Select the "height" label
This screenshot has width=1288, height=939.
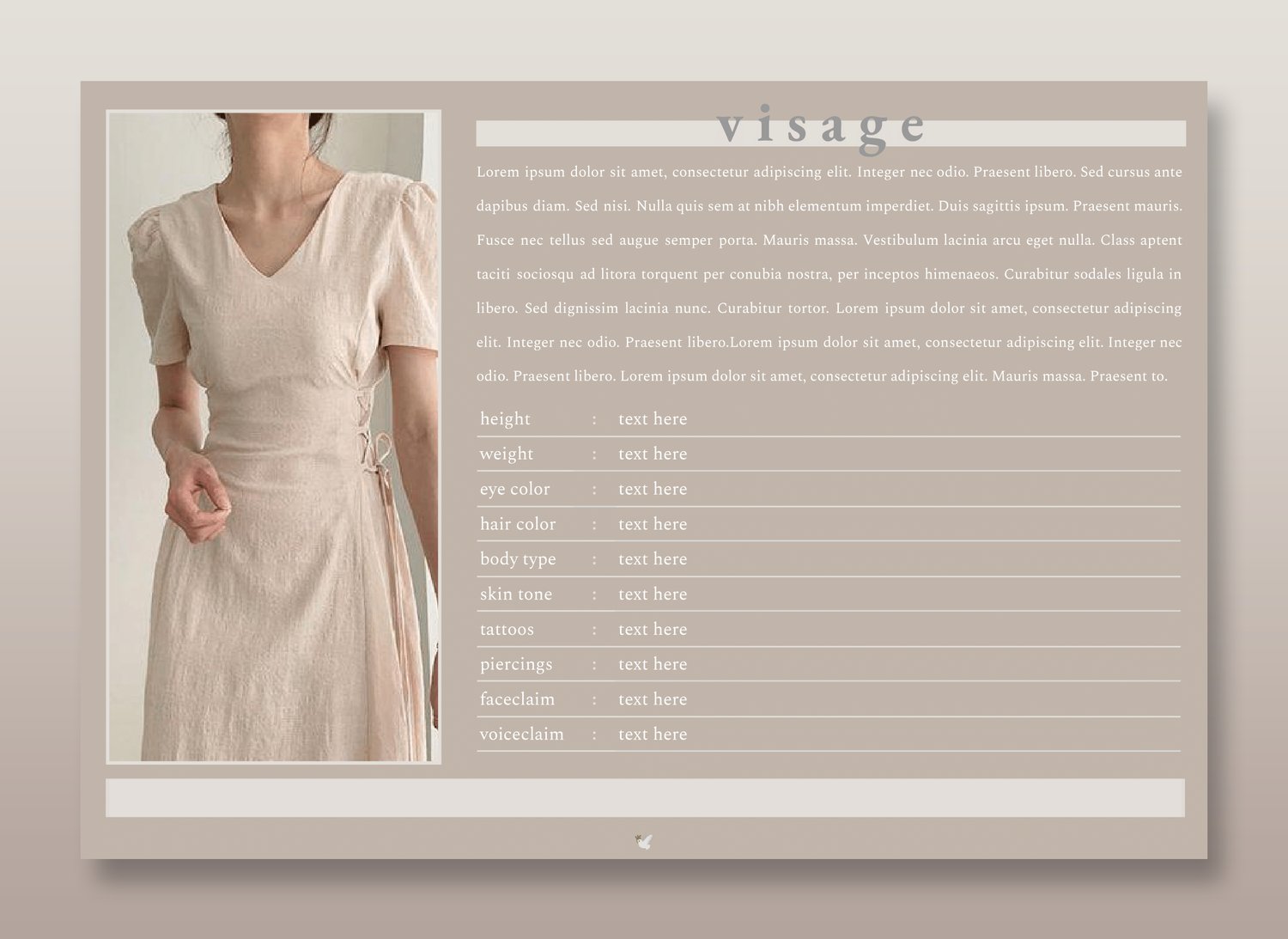tap(505, 419)
